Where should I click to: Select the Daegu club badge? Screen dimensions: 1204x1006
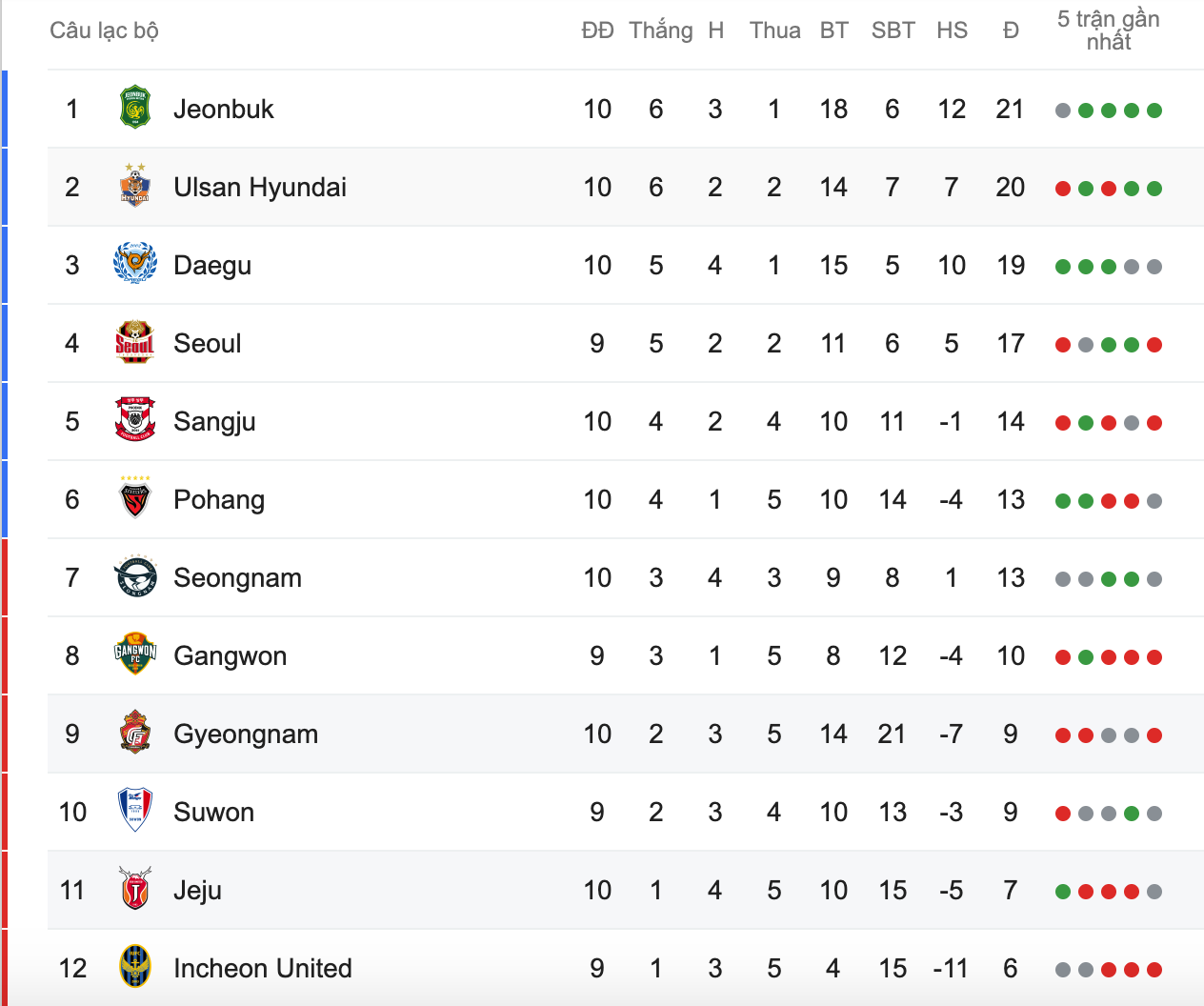tap(135, 264)
